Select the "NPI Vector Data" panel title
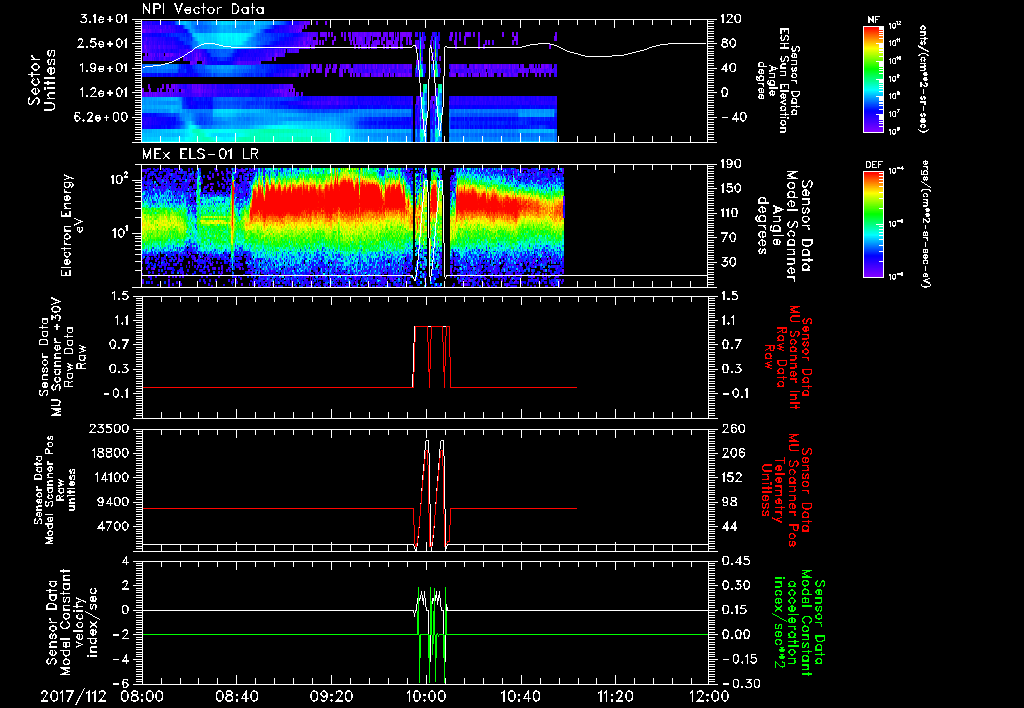Image resolution: width=1024 pixels, height=708 pixels. [x=203, y=9]
